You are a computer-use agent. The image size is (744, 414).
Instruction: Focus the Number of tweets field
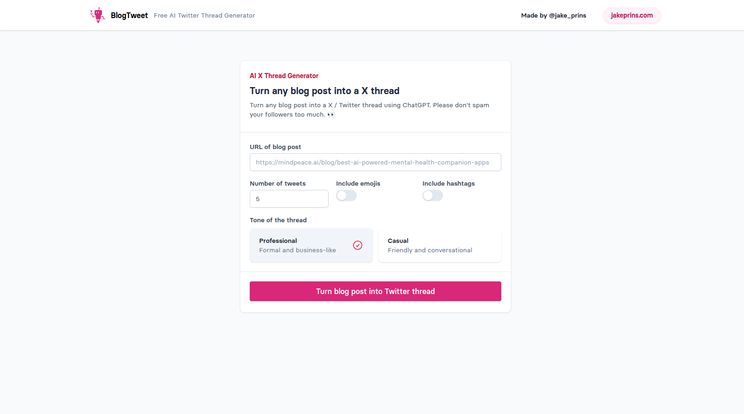[289, 199]
